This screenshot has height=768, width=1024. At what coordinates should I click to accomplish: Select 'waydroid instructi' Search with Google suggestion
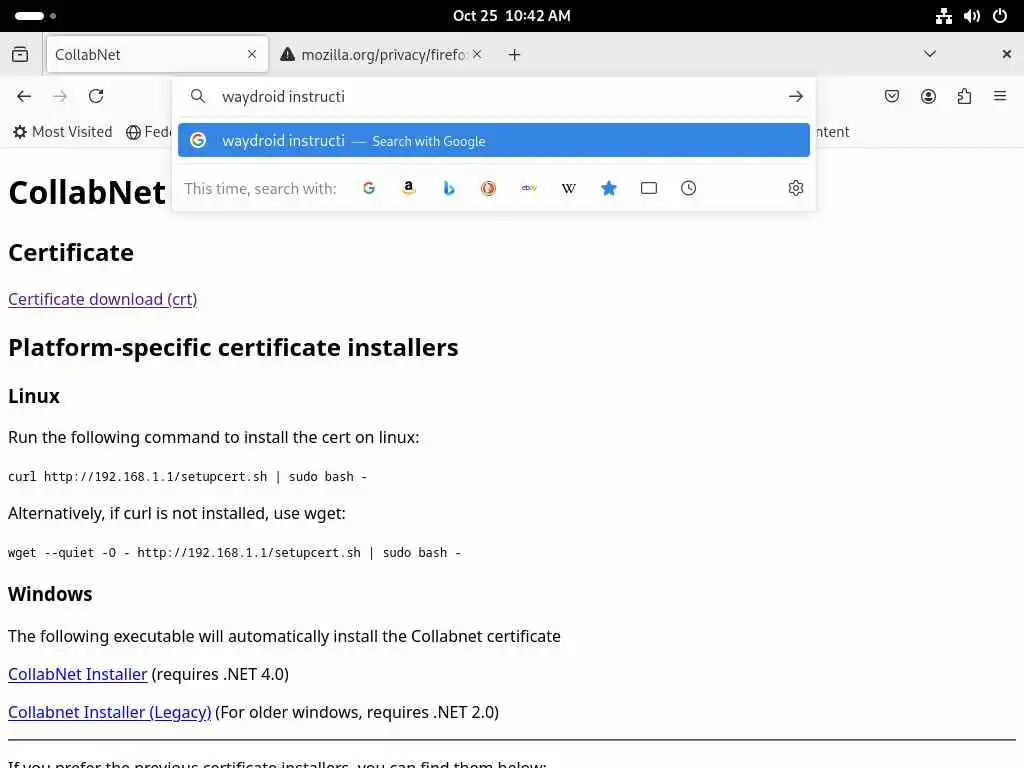(x=494, y=140)
